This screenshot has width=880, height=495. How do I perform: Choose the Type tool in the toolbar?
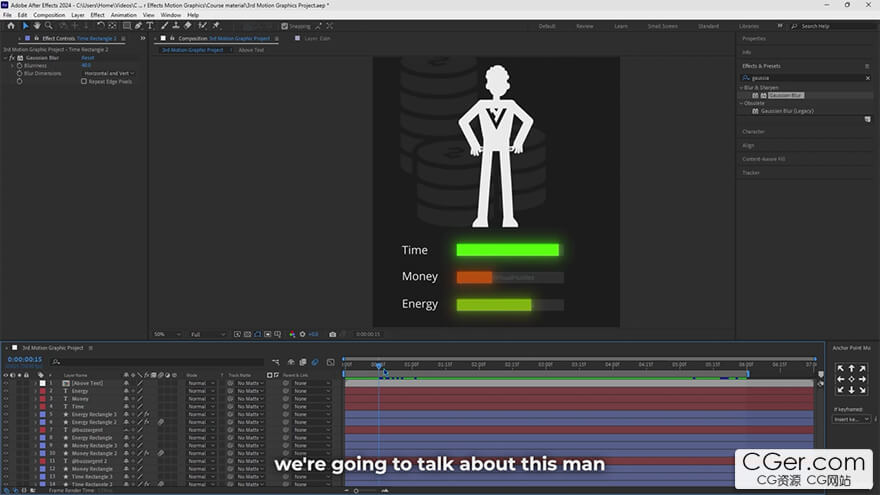(150, 26)
